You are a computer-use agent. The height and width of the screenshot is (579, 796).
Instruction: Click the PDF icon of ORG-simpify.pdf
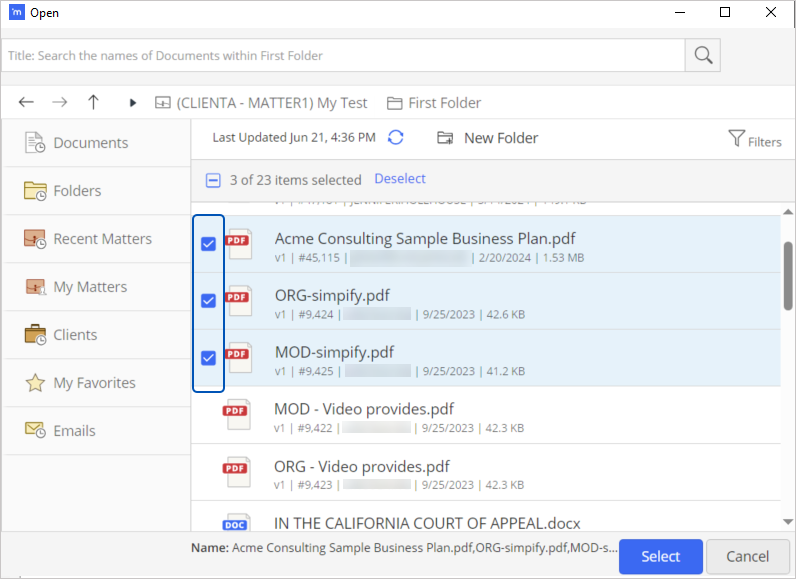tap(239, 301)
